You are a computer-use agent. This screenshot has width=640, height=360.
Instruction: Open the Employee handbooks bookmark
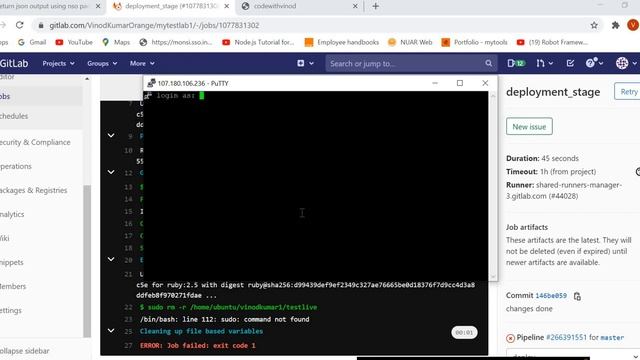tap(342, 42)
